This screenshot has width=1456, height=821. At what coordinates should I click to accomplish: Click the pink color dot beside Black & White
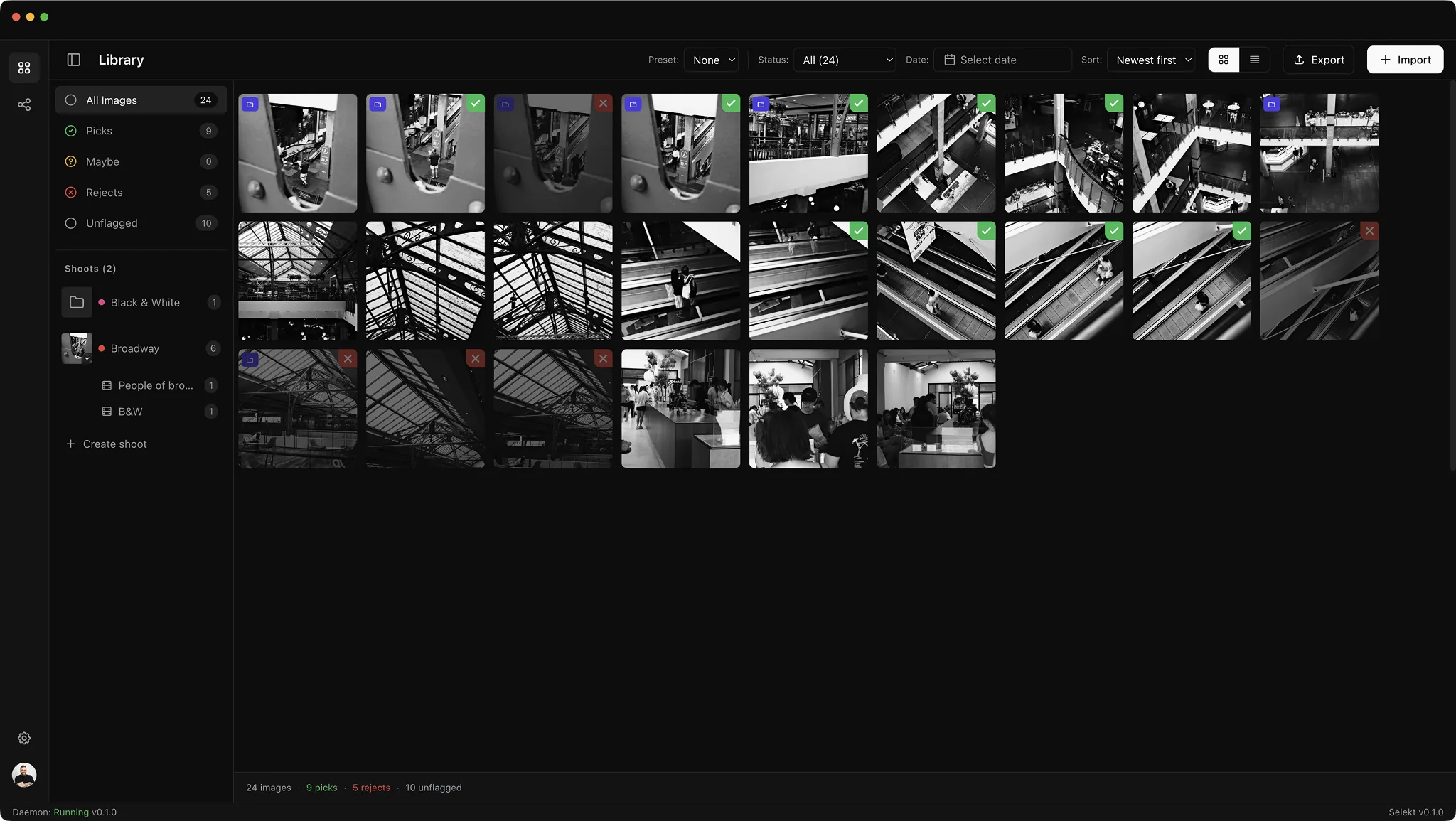[102, 302]
